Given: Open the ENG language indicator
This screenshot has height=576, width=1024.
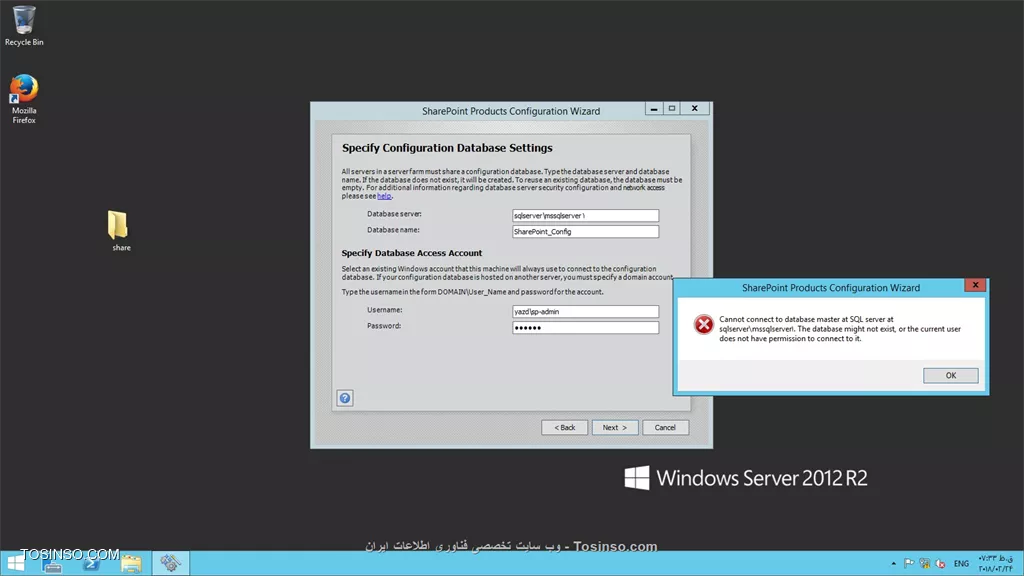Looking at the screenshot, I should click(x=961, y=564).
